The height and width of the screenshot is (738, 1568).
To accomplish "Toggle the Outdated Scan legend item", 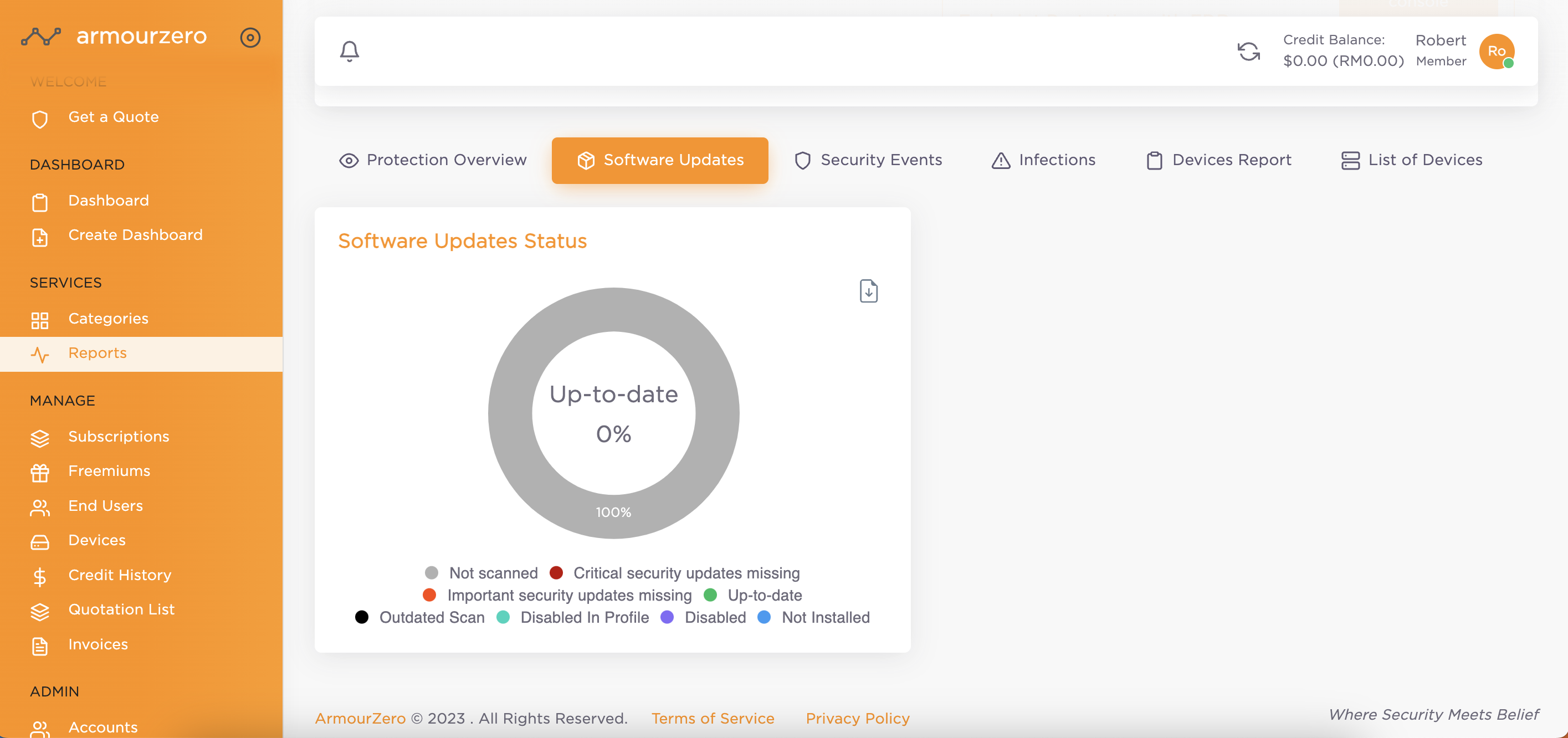I will [420, 617].
